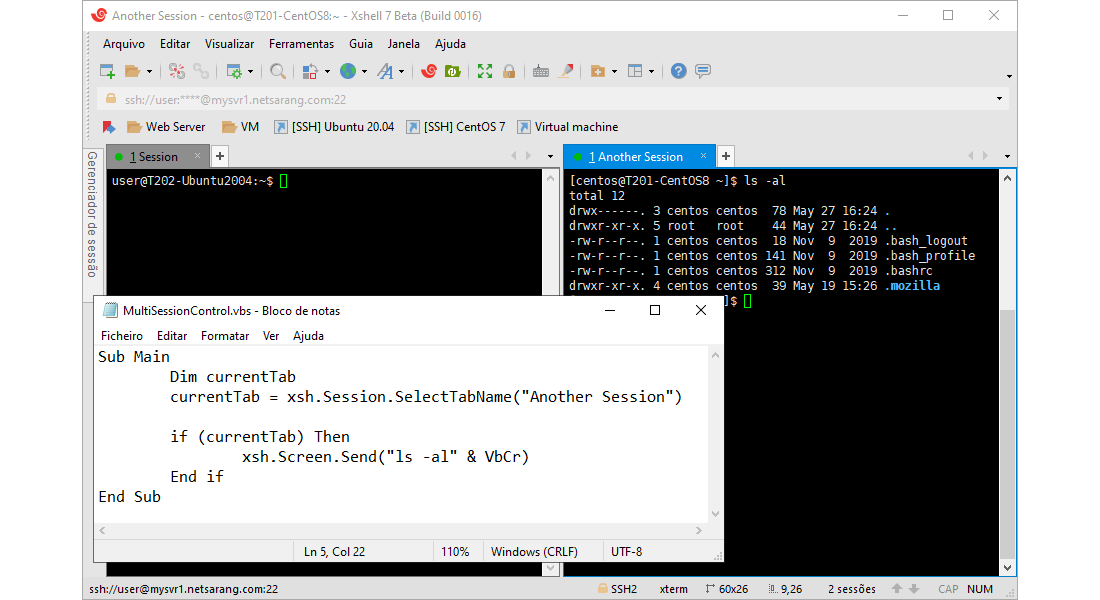Screen dimensions: 1100x600
Task: Launch Xftp from the green toolbar icon
Action: 452,71
